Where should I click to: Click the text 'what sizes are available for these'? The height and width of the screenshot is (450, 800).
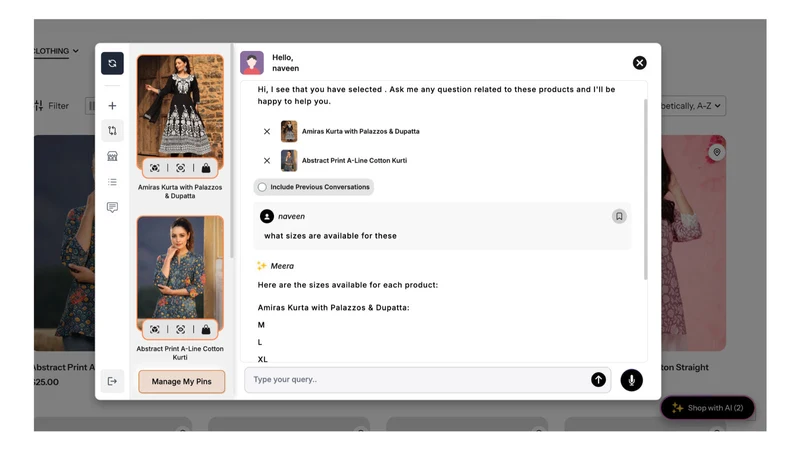pyautogui.click(x=330, y=236)
